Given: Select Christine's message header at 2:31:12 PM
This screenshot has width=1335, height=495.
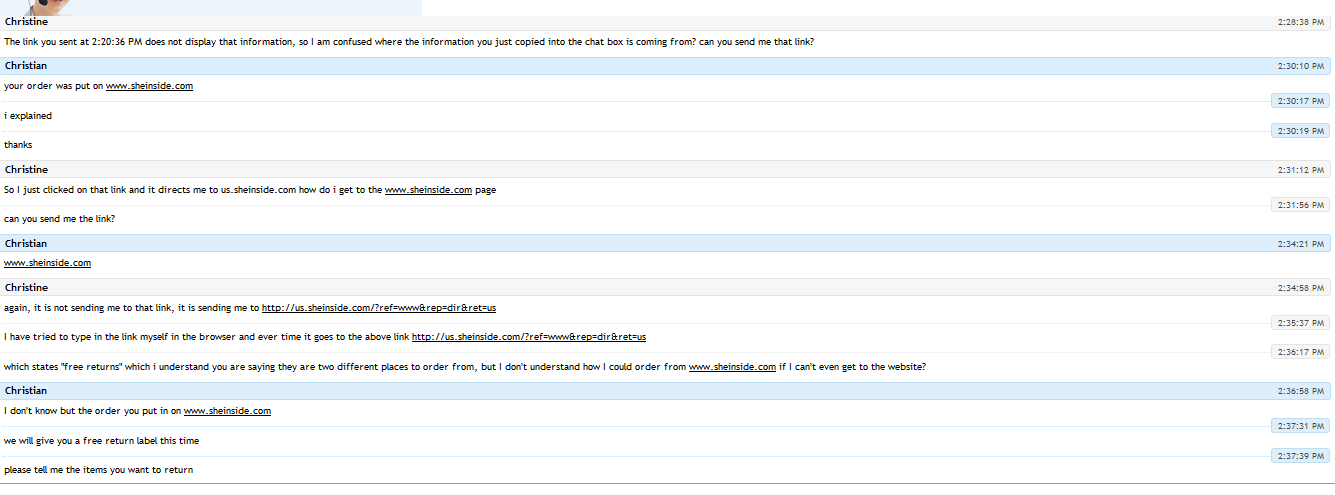Looking at the screenshot, I should [26, 170].
